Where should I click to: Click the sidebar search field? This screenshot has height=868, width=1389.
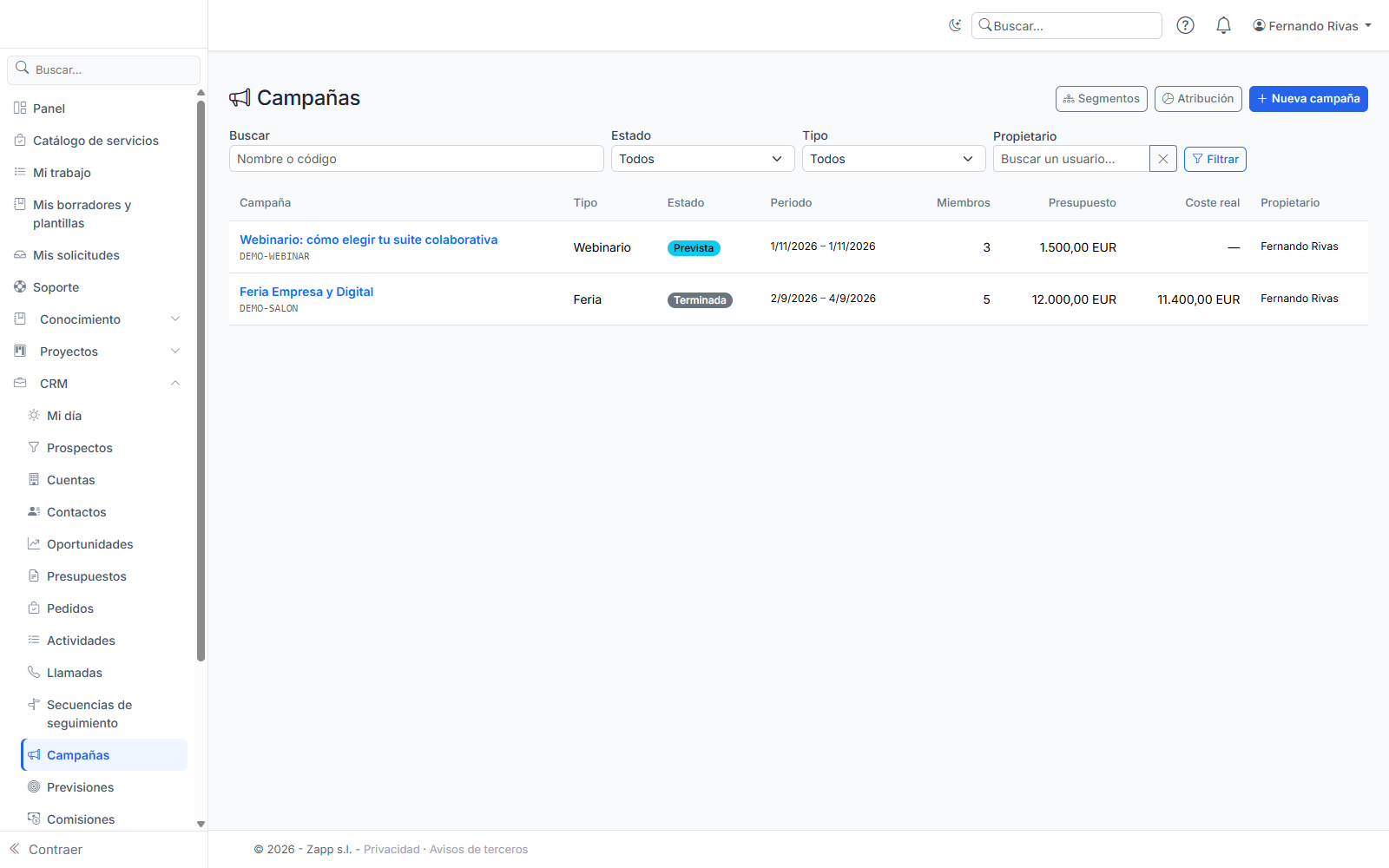[x=103, y=69]
